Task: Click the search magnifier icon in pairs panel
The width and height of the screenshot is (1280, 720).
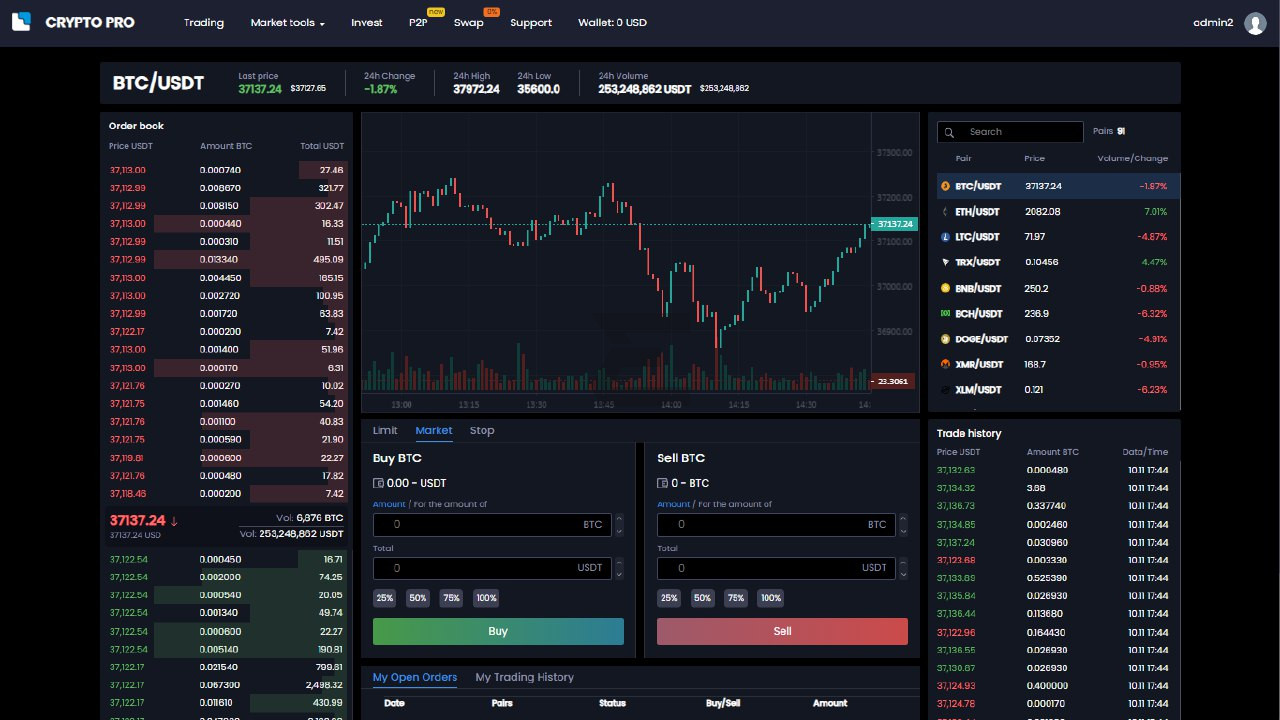Action: click(x=949, y=132)
